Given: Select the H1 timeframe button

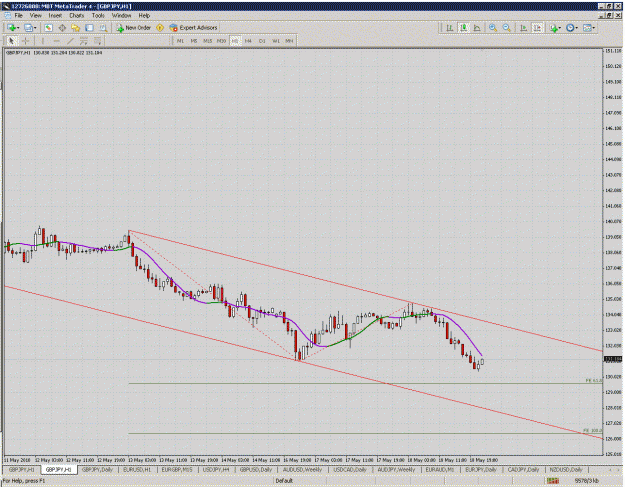Looking at the screenshot, I should (x=235, y=41).
